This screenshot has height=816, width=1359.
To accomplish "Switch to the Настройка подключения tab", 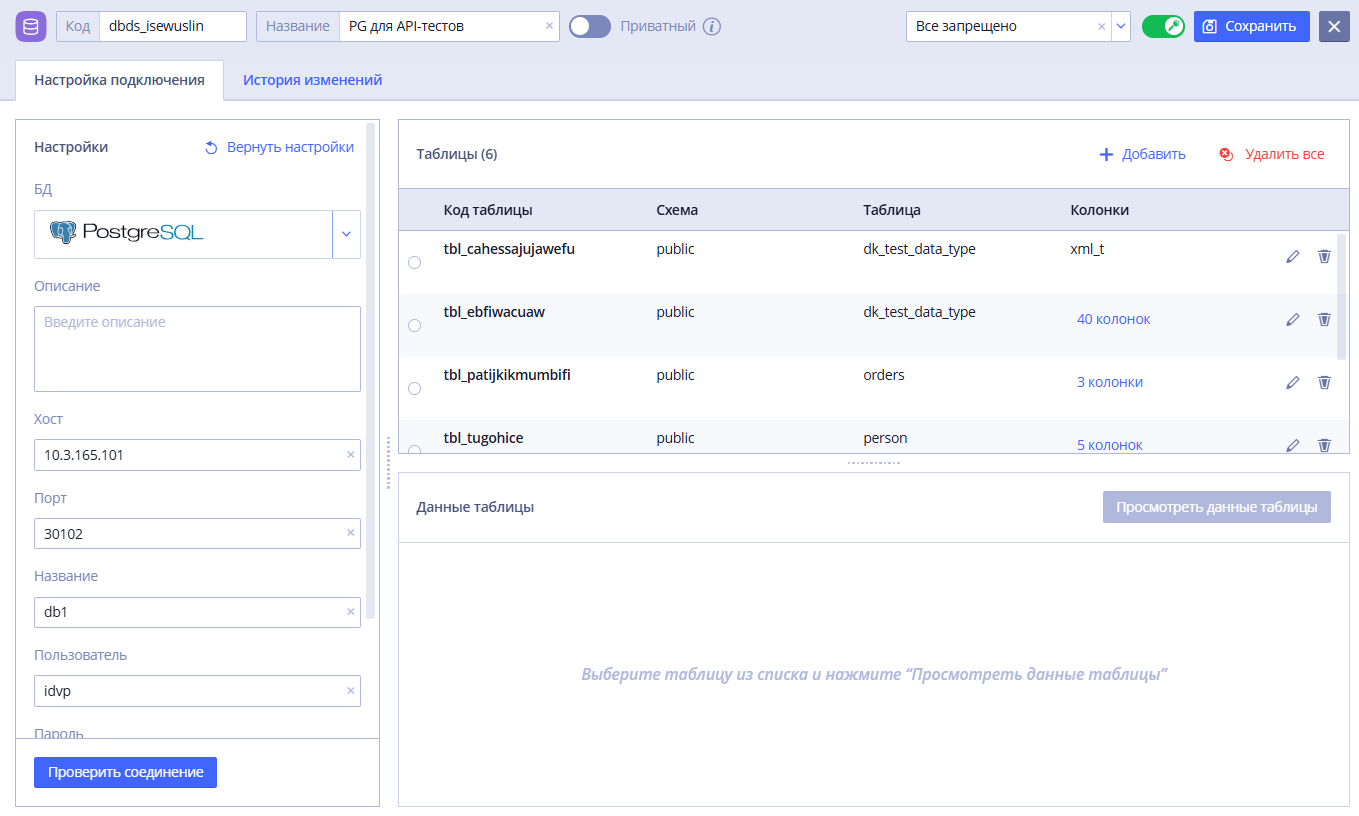I will 119,80.
